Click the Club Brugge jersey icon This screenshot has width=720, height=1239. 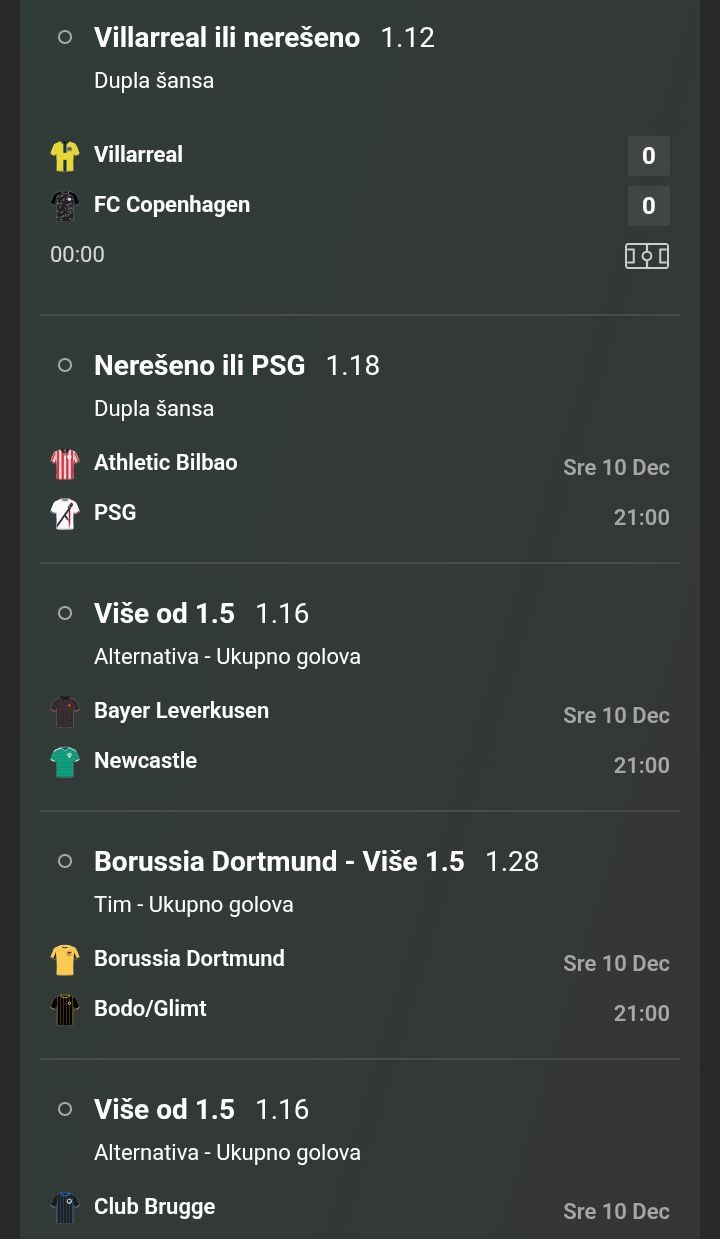pyautogui.click(x=65, y=1208)
